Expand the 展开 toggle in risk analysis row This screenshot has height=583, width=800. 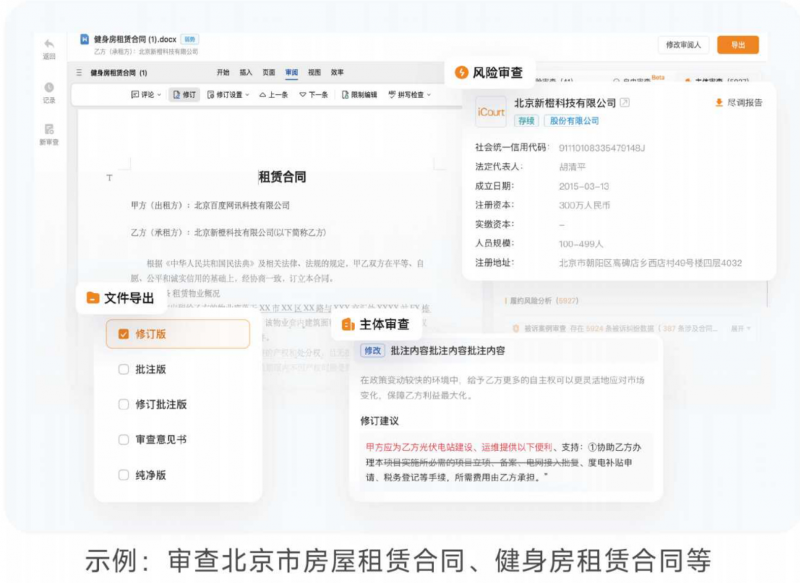[x=741, y=328]
